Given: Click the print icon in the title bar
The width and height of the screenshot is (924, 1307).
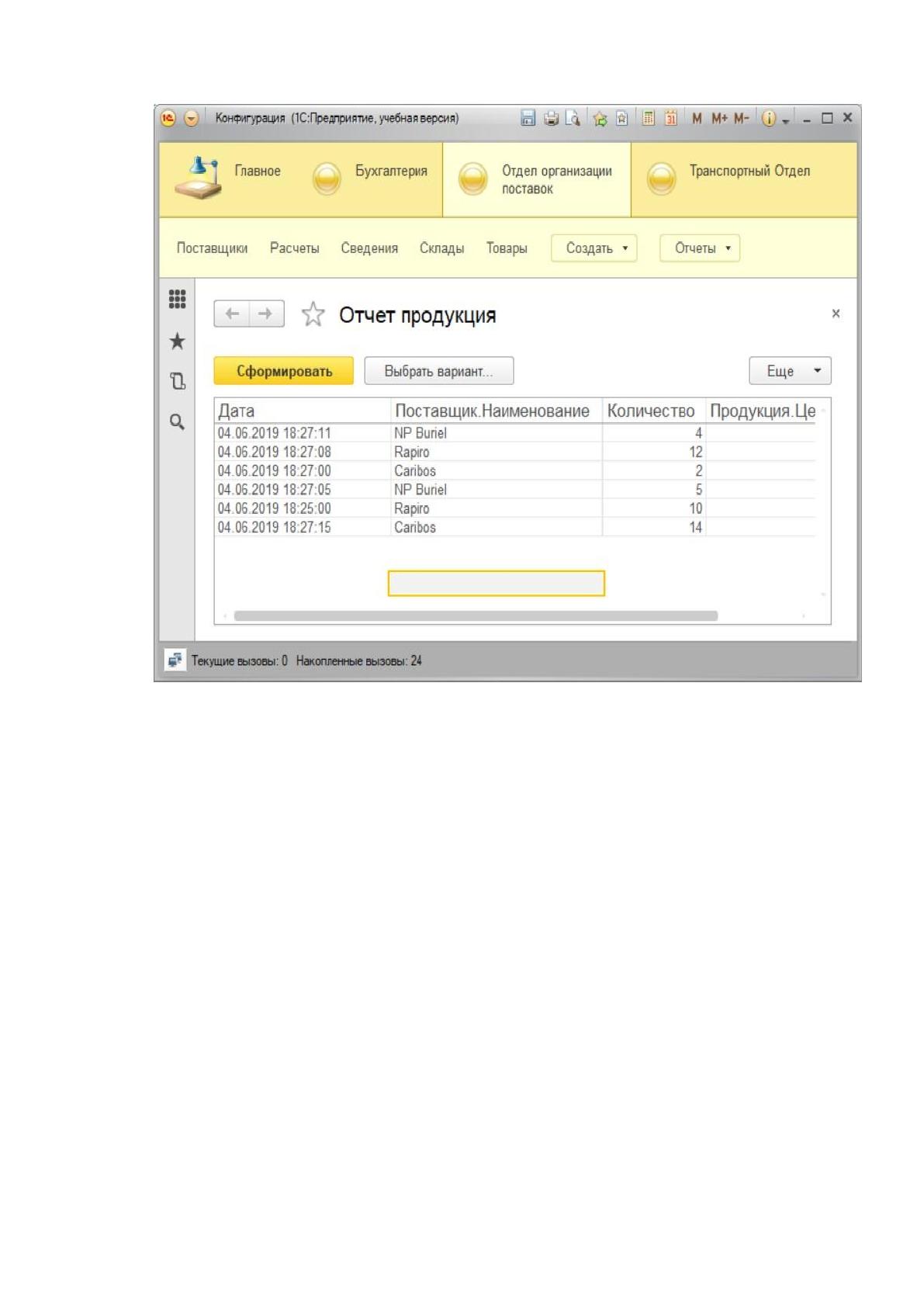Looking at the screenshot, I should click(551, 118).
